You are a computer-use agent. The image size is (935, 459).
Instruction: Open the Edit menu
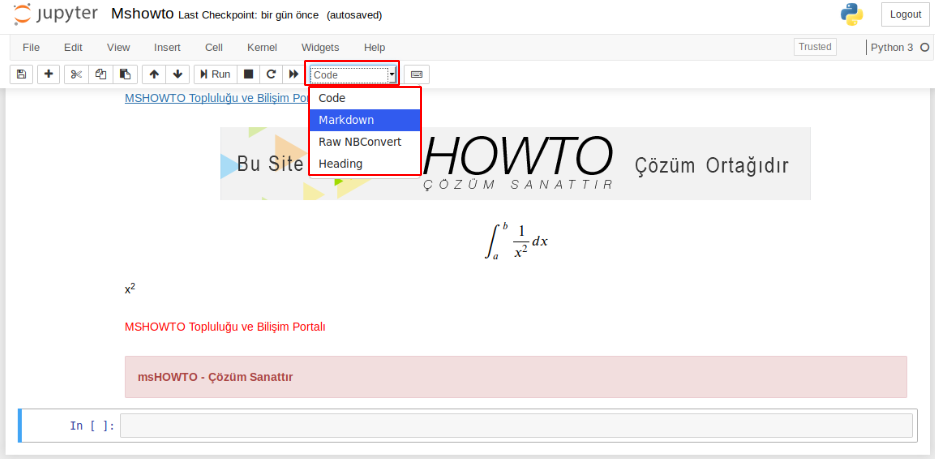73,48
